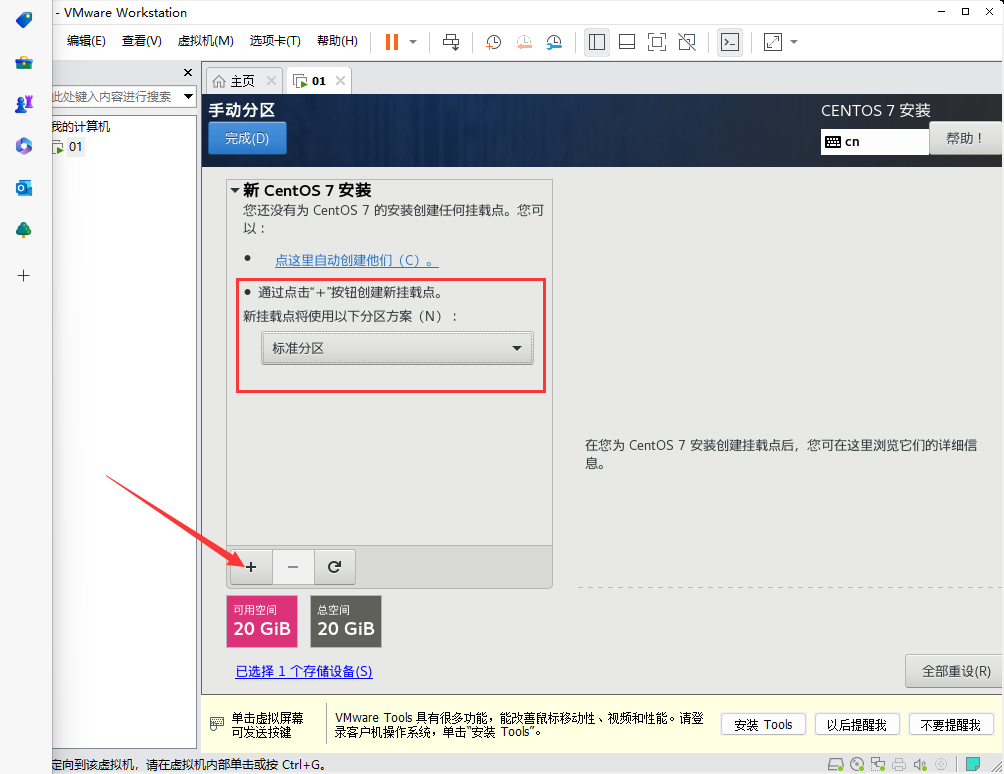This screenshot has height=774, width=1004.
Task: Revert to the previous snapshot
Action: [524, 42]
